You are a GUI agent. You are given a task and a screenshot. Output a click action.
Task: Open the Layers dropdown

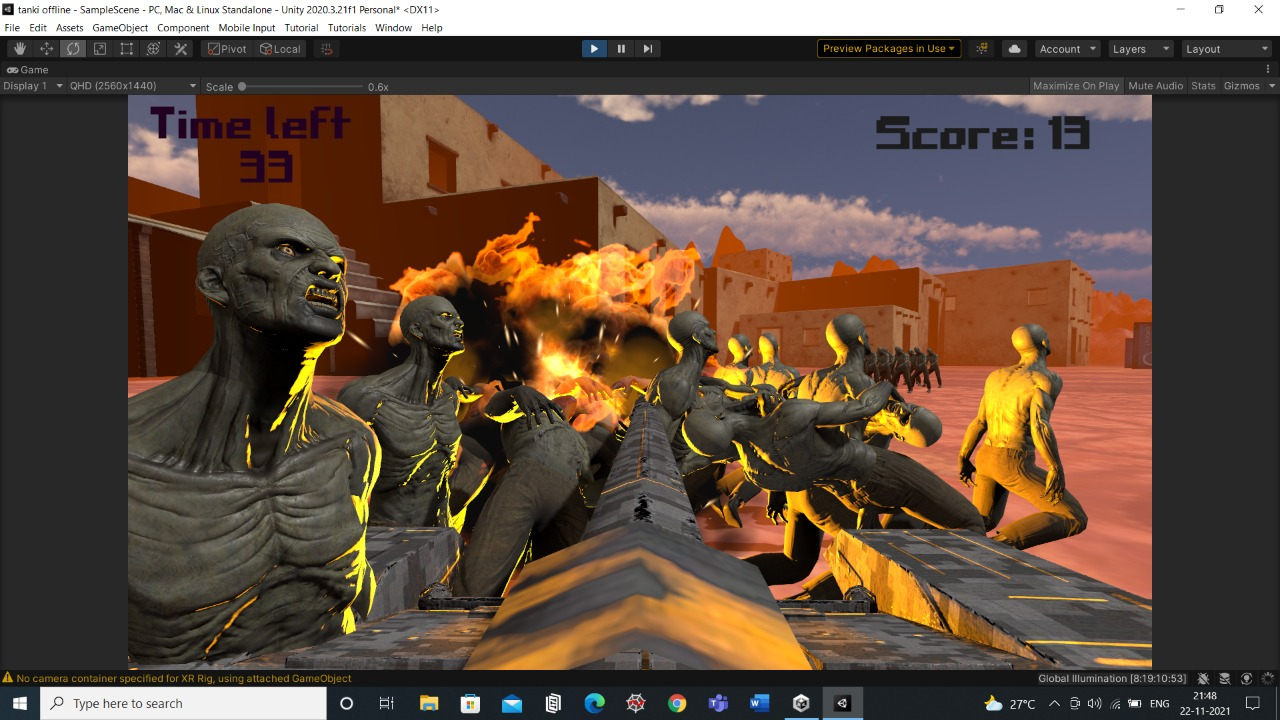click(1140, 48)
